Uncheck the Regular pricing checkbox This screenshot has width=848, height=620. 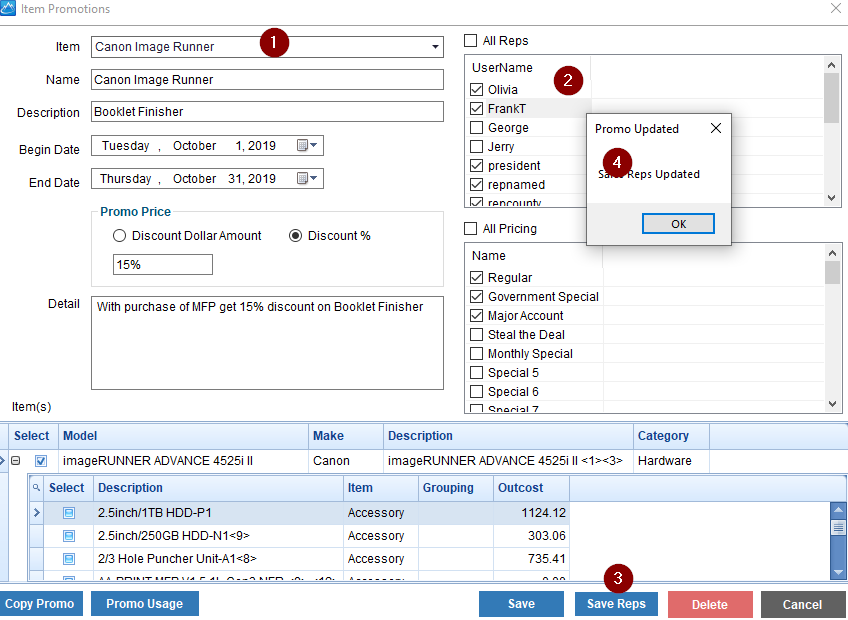pyautogui.click(x=476, y=278)
